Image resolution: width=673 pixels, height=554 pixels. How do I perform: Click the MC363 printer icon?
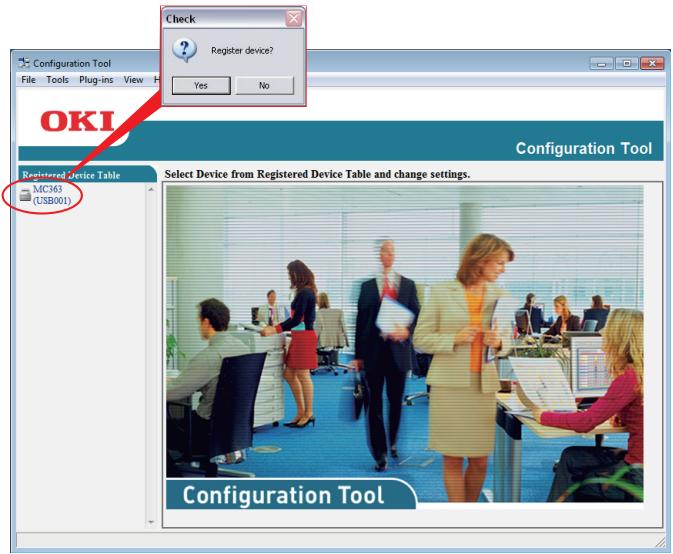coord(25,195)
